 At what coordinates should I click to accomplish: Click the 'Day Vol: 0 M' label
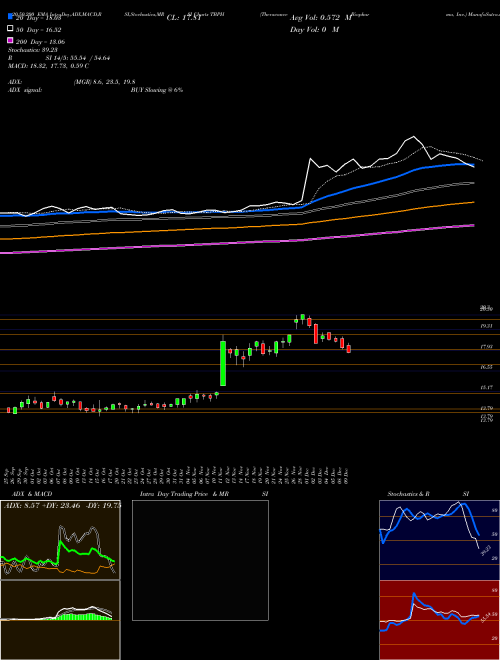pos(315,29)
